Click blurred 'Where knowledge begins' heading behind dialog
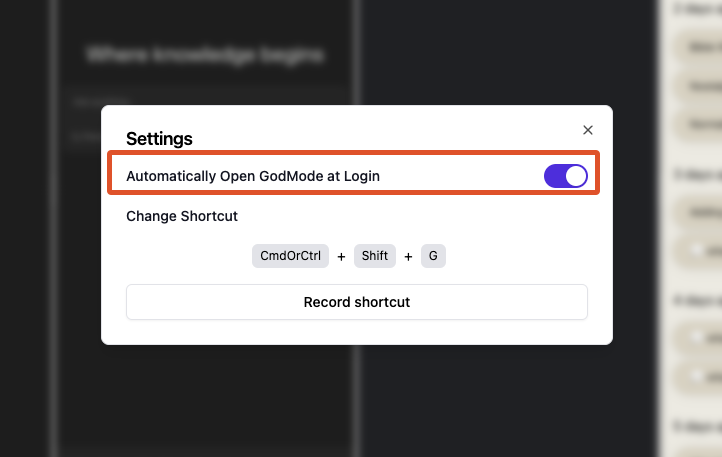This screenshot has height=457, width=722. point(205,55)
